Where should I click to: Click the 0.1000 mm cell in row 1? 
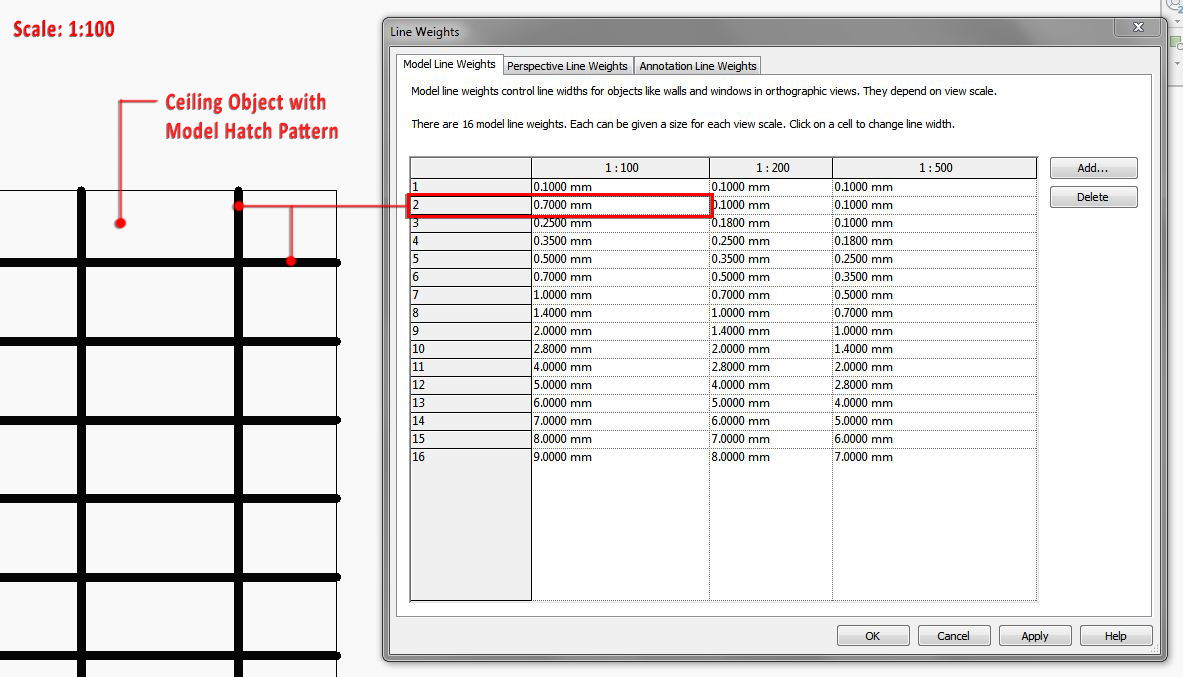point(620,186)
